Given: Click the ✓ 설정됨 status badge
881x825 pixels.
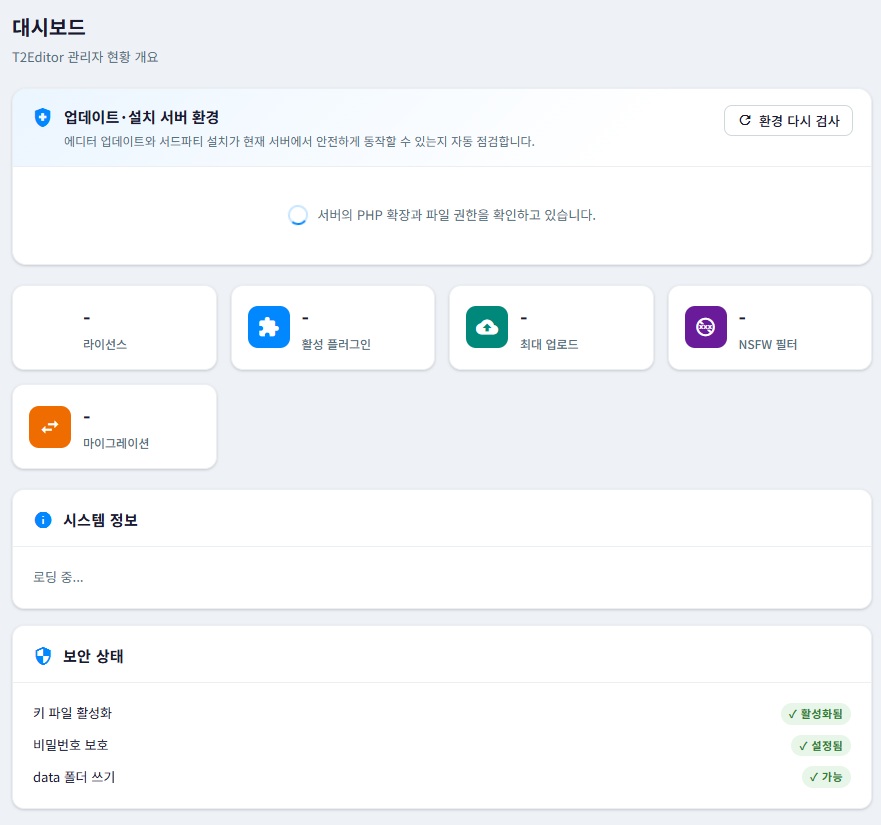Looking at the screenshot, I should [821, 746].
